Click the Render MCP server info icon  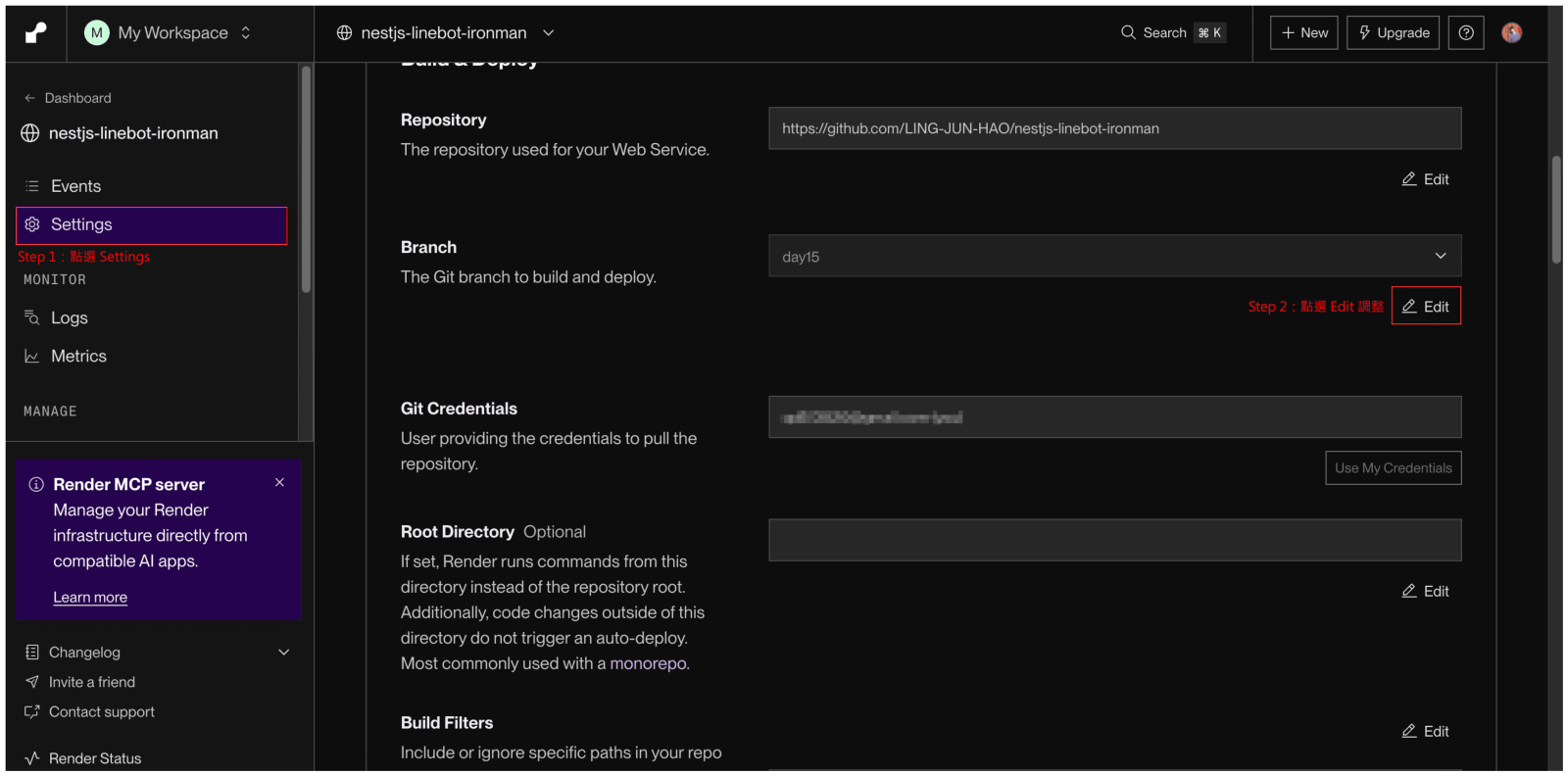click(36, 484)
